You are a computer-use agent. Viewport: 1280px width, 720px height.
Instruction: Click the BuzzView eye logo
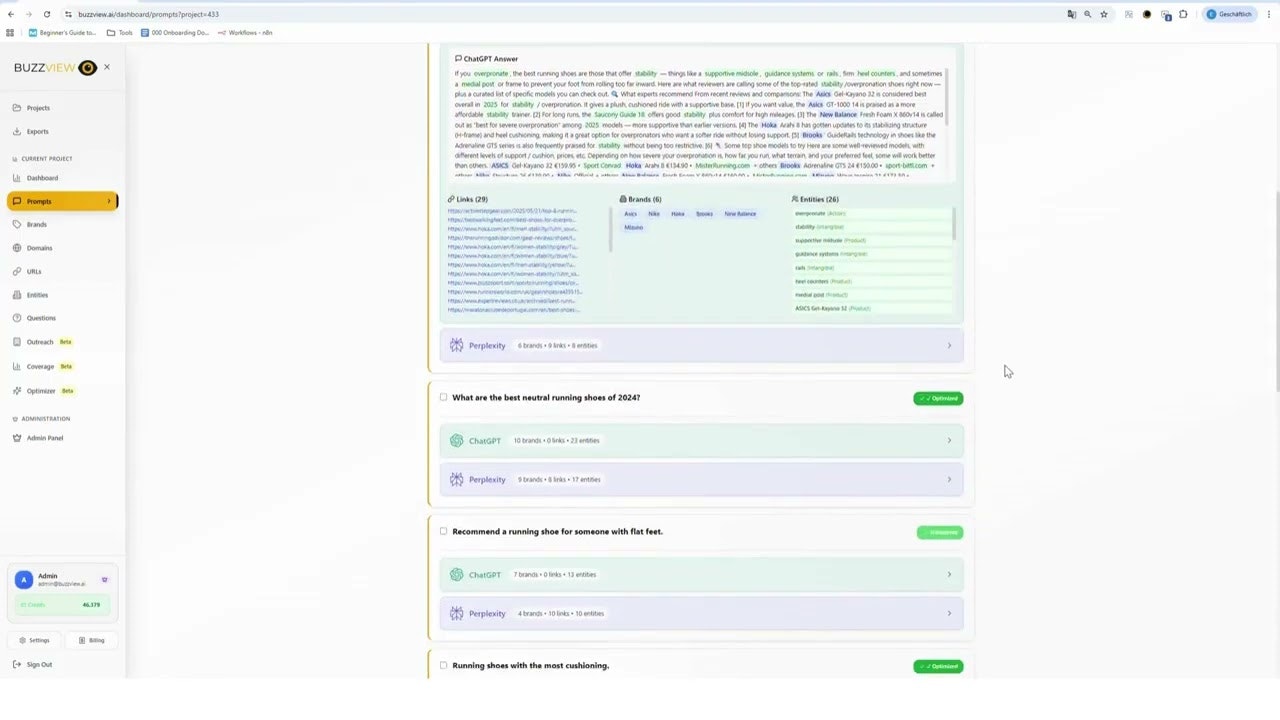(87, 68)
